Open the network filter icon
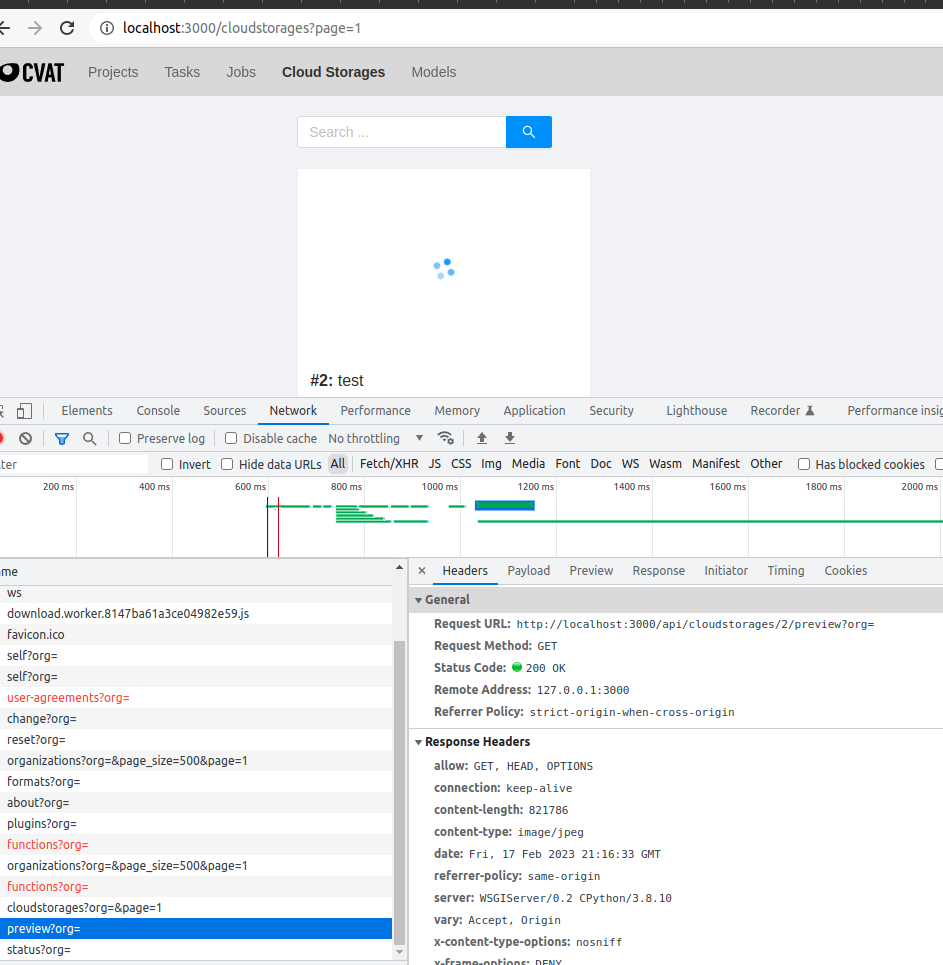Viewport: 943px width, 965px height. pyautogui.click(x=61, y=438)
